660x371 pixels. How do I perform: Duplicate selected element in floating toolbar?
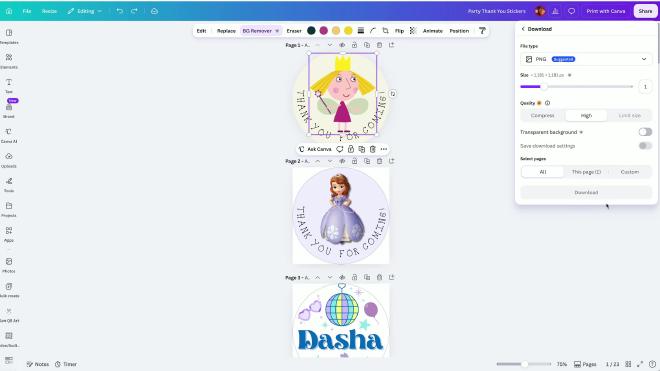[362, 149]
